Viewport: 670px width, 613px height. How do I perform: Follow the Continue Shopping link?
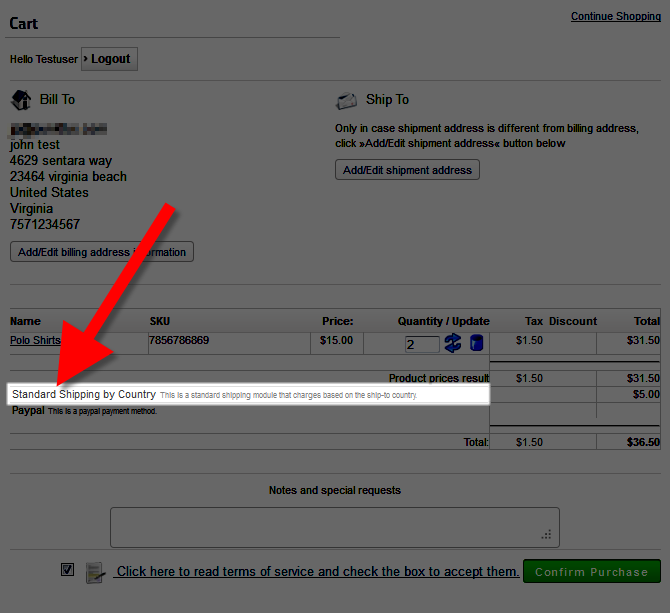615,16
